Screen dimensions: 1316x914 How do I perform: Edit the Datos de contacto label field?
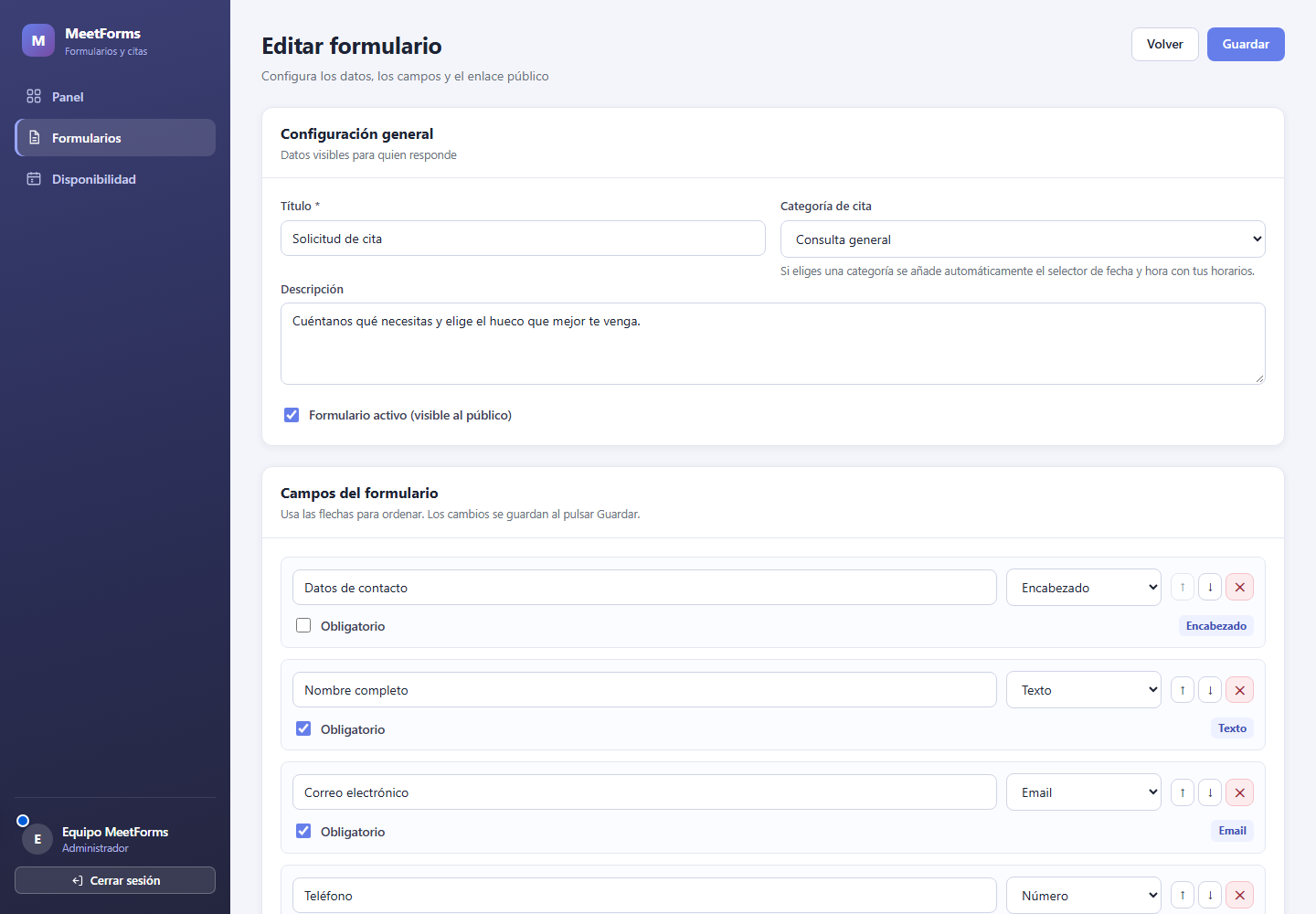644,588
